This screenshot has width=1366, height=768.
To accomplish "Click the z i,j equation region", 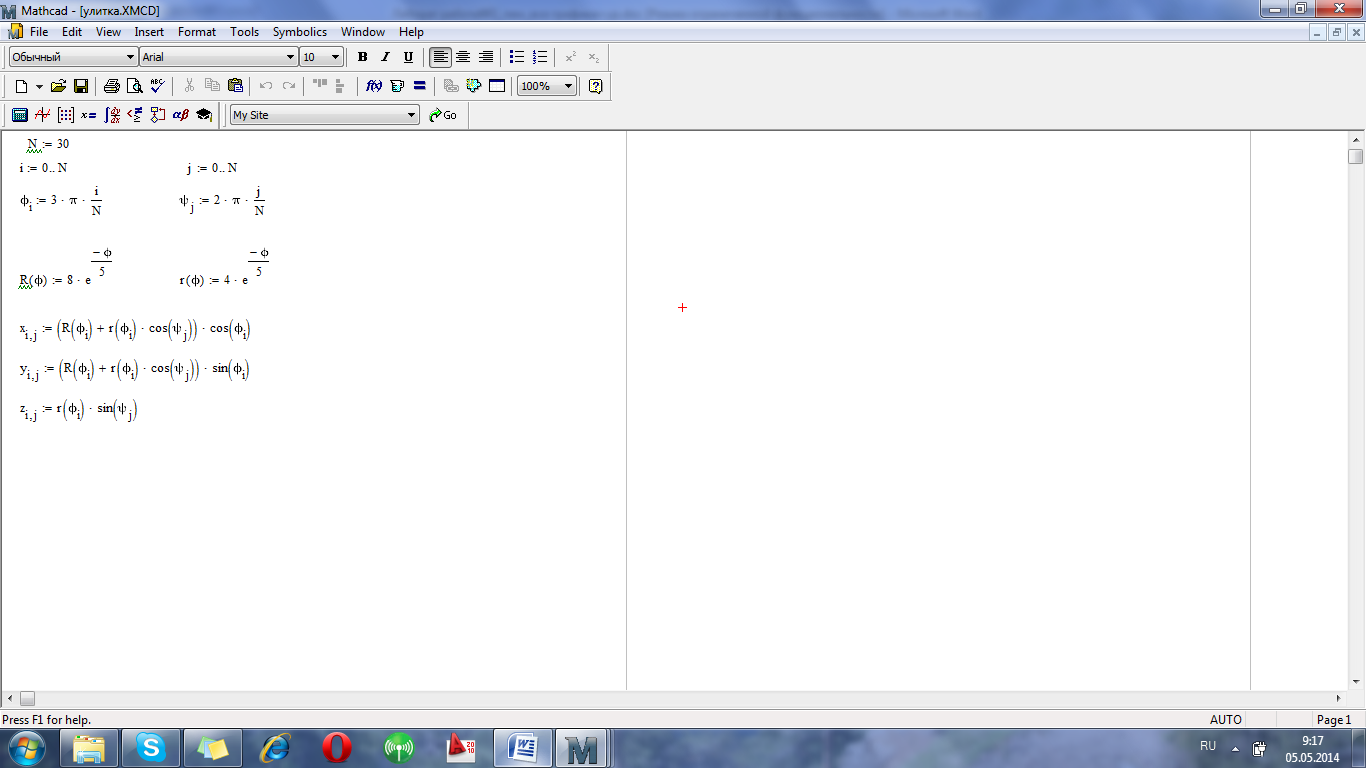I will (x=78, y=410).
